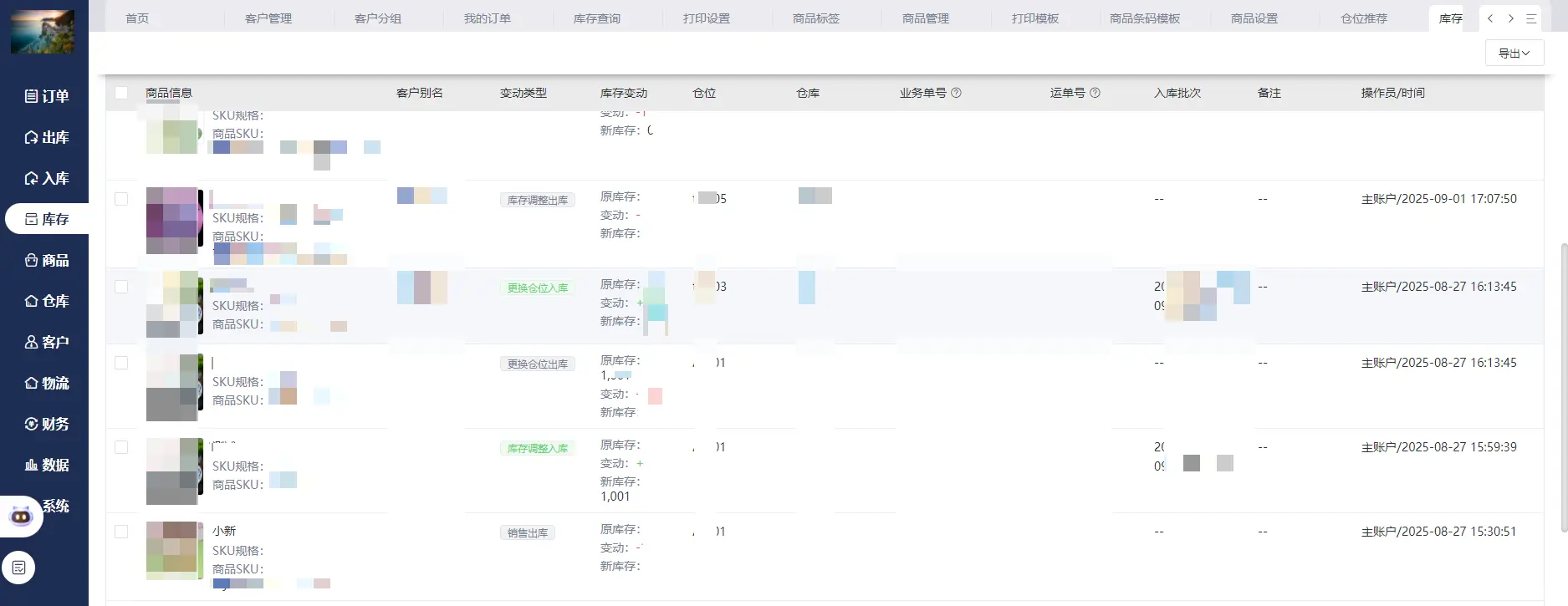Click the document note icon at sidebar bottom

pos(18,568)
